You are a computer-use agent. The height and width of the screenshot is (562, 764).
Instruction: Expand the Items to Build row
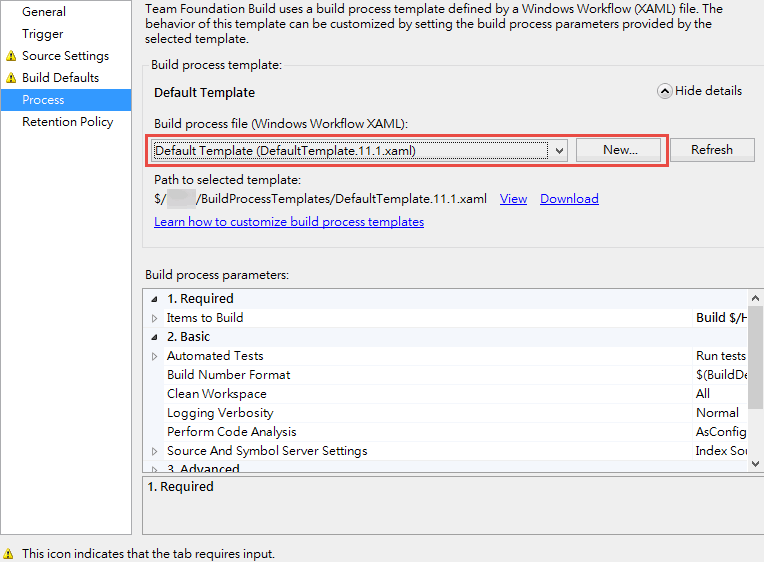155,318
